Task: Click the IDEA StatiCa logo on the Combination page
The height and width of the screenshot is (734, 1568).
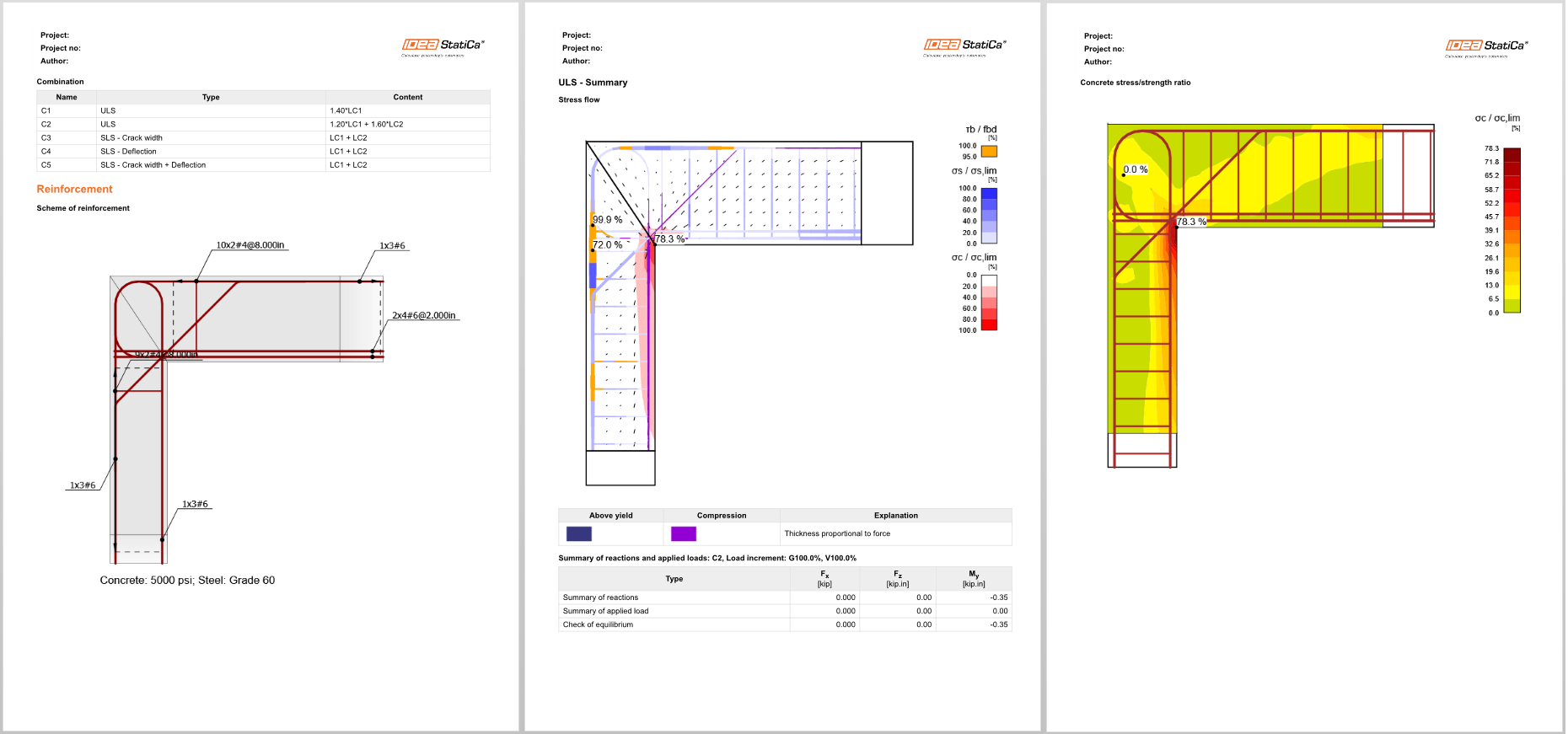Action: (x=443, y=46)
